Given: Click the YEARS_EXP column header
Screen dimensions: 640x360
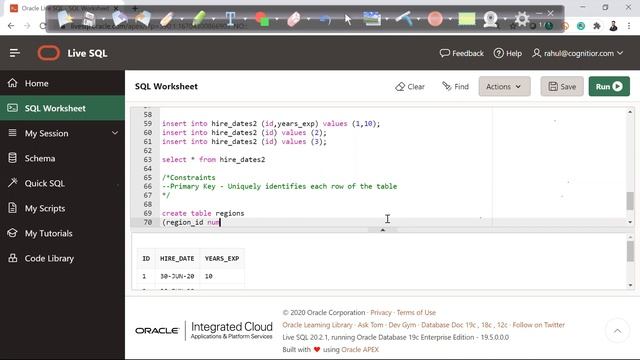Looking at the screenshot, I should coord(222,258).
